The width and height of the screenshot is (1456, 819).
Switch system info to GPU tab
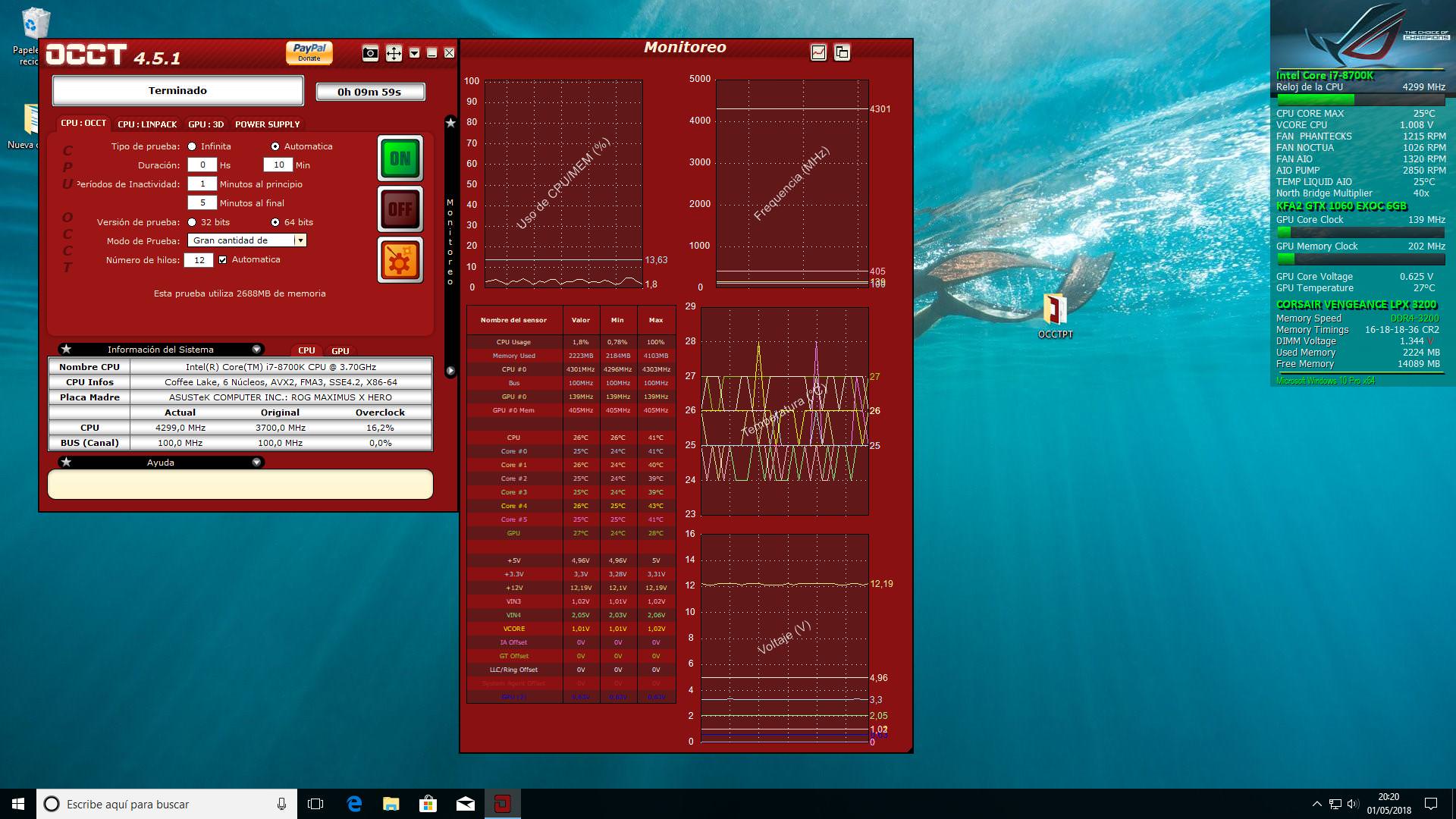tap(340, 350)
